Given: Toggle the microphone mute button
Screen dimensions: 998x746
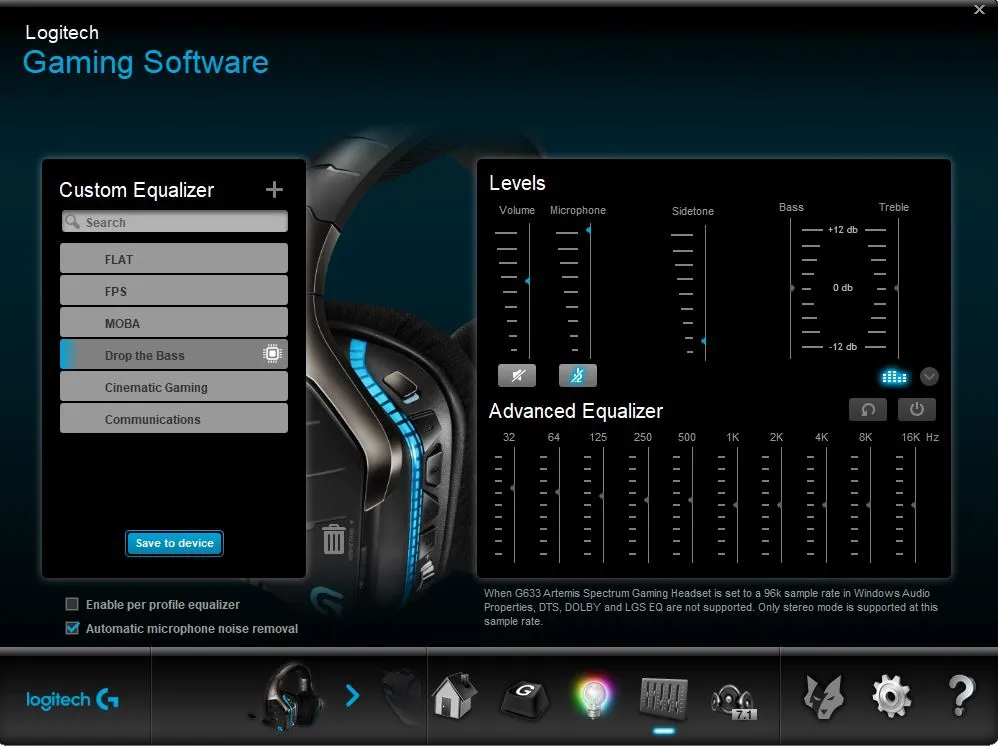Looking at the screenshot, I should (577, 376).
